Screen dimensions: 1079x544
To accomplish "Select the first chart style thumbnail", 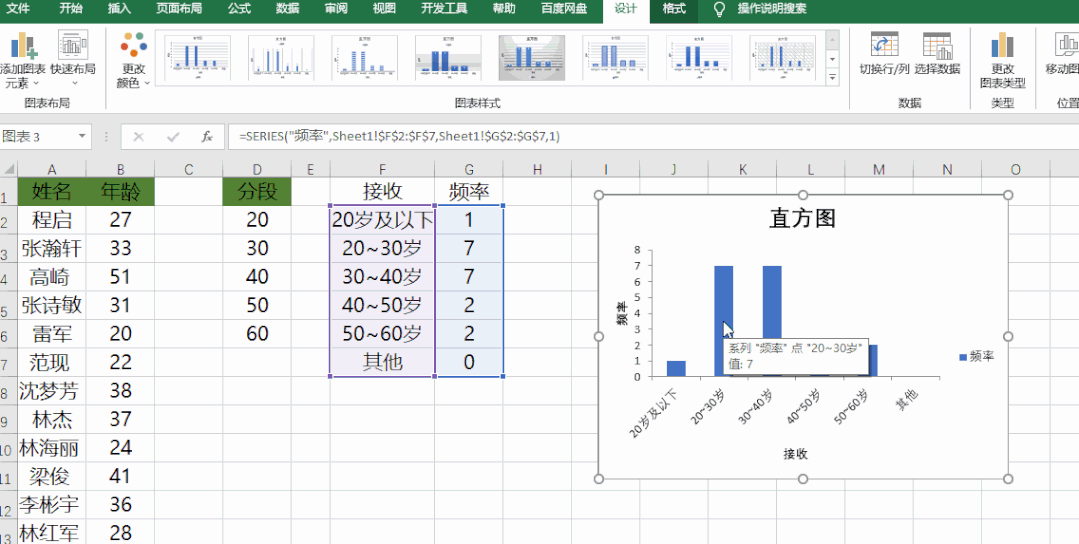I will coord(197,58).
